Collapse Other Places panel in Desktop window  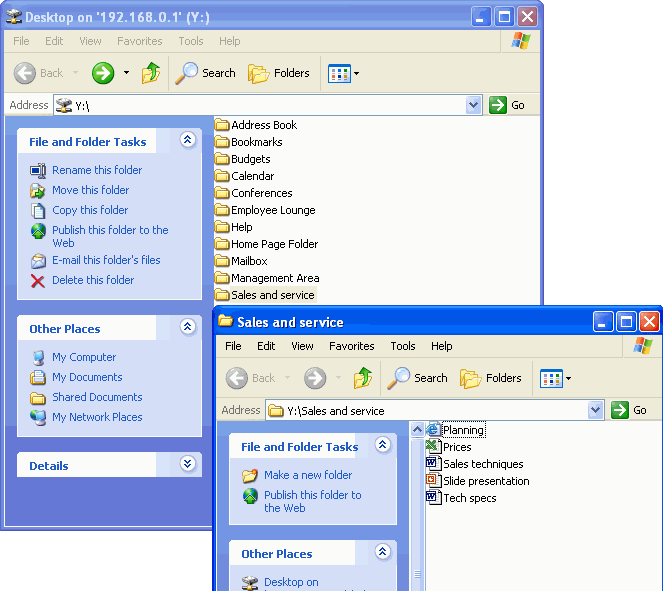coord(187,327)
